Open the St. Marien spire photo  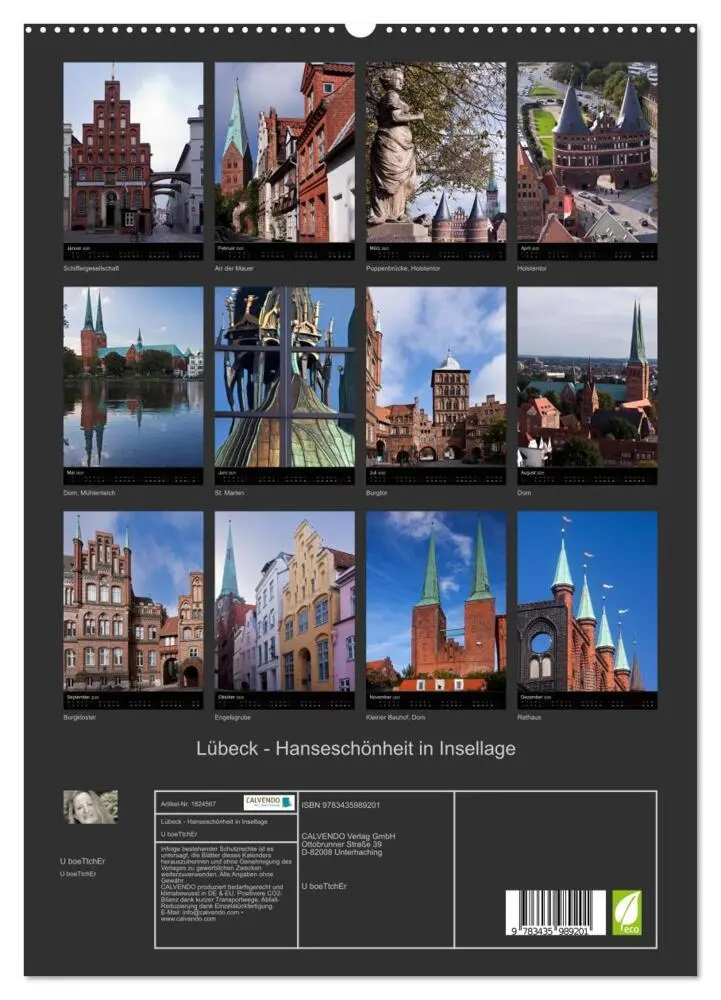click(284, 377)
